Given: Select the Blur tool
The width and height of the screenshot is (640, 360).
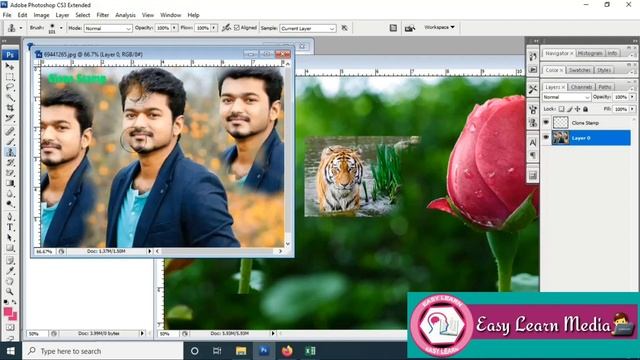Looking at the screenshot, I should [10, 194].
